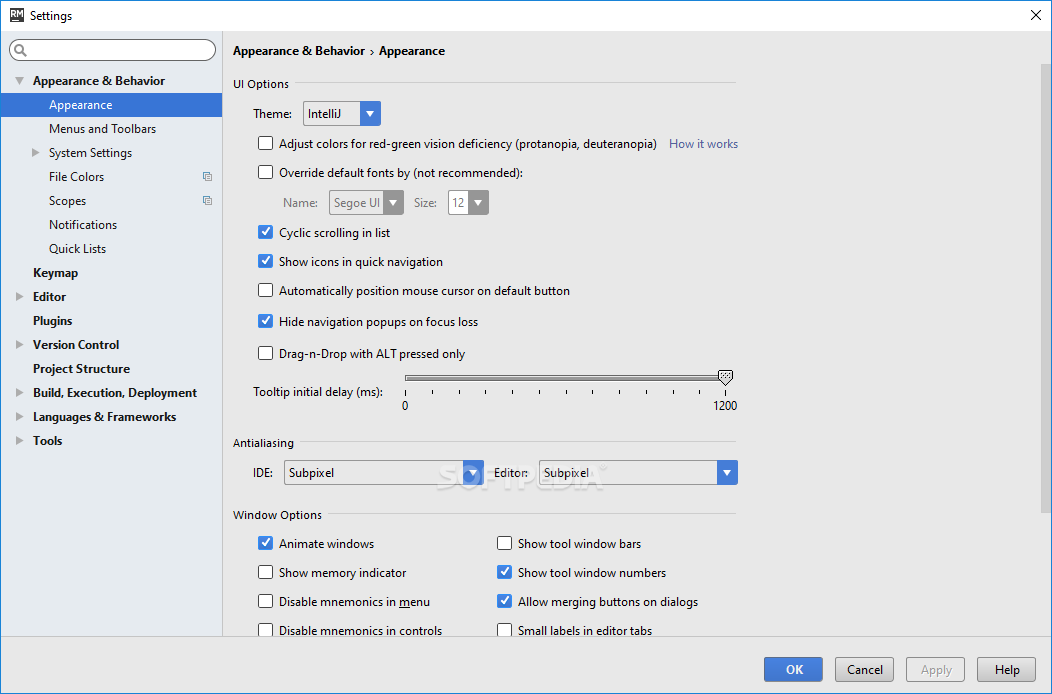Click Appearance & Behavior in the breadcrumb
Image resolution: width=1052 pixels, height=694 pixels.
pos(299,51)
